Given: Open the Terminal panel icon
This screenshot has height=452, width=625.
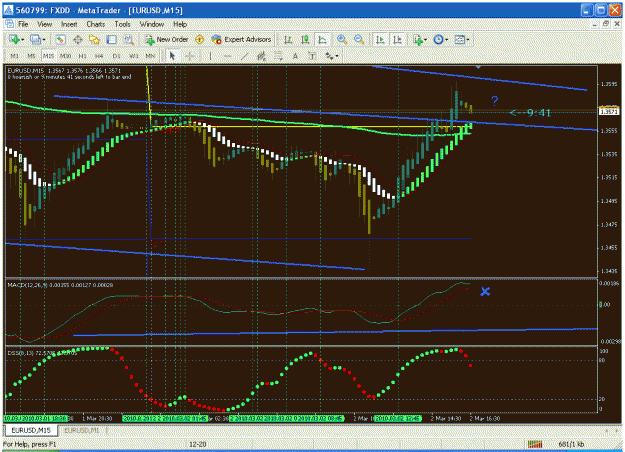Looking at the screenshot, I should tap(112, 39).
